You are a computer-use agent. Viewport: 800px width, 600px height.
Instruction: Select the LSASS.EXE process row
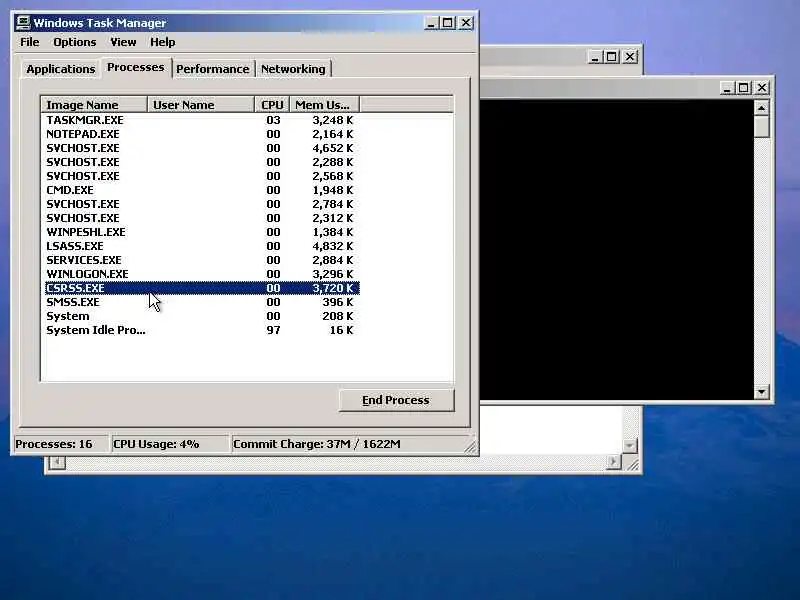[x=202, y=246]
